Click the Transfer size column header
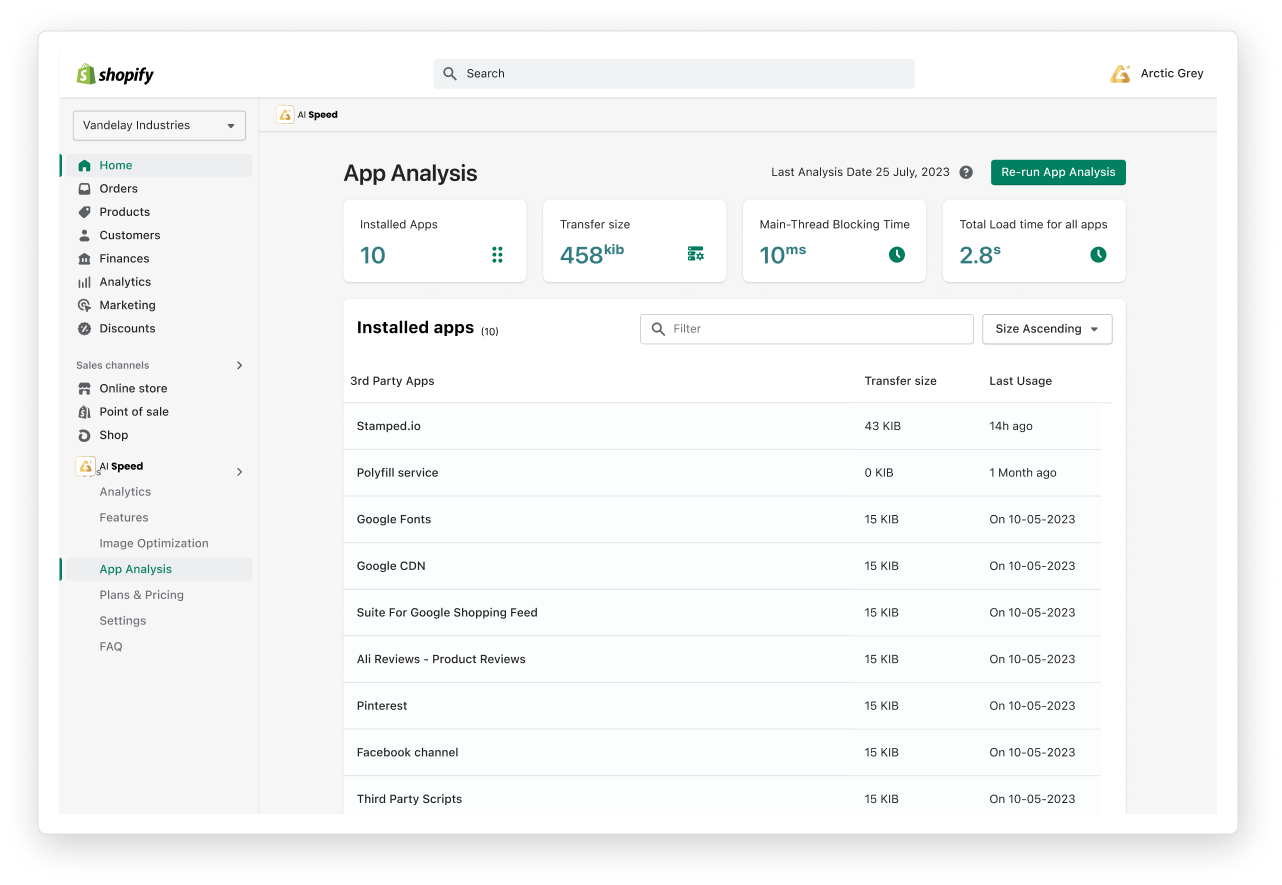The image size is (1282, 885). [900, 381]
